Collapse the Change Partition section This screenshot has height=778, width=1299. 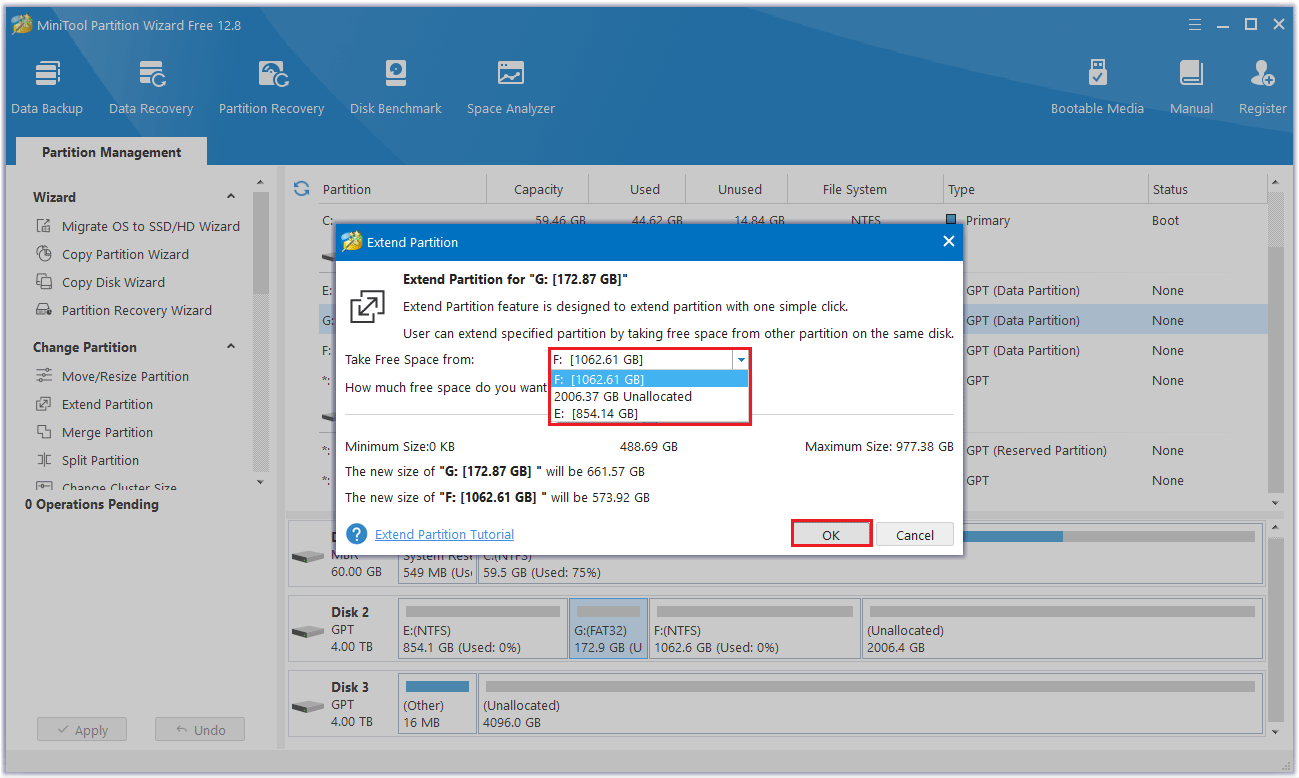(231, 347)
